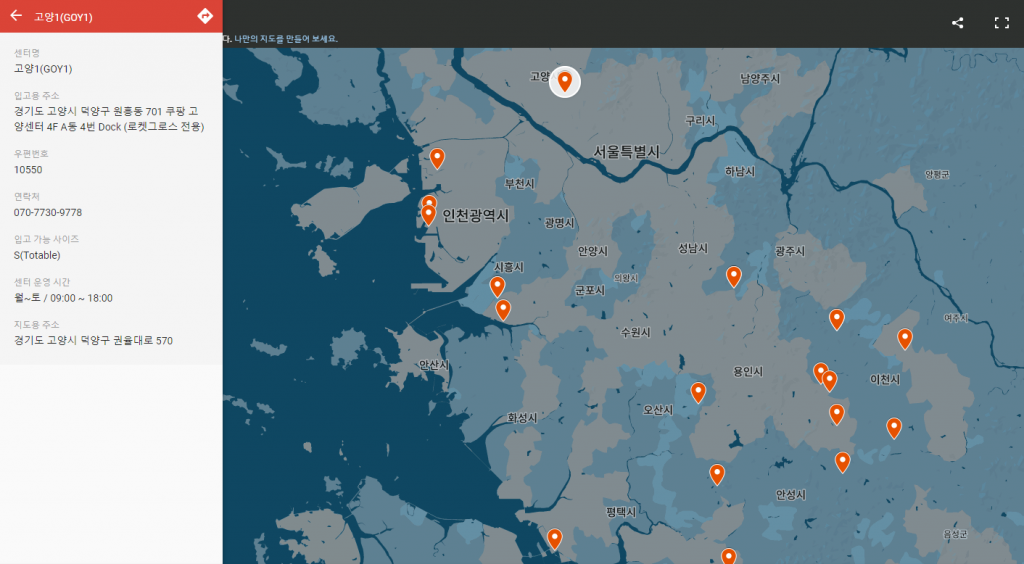
Task: Click the pin southwest of 평택시 label
Action: coord(554,539)
